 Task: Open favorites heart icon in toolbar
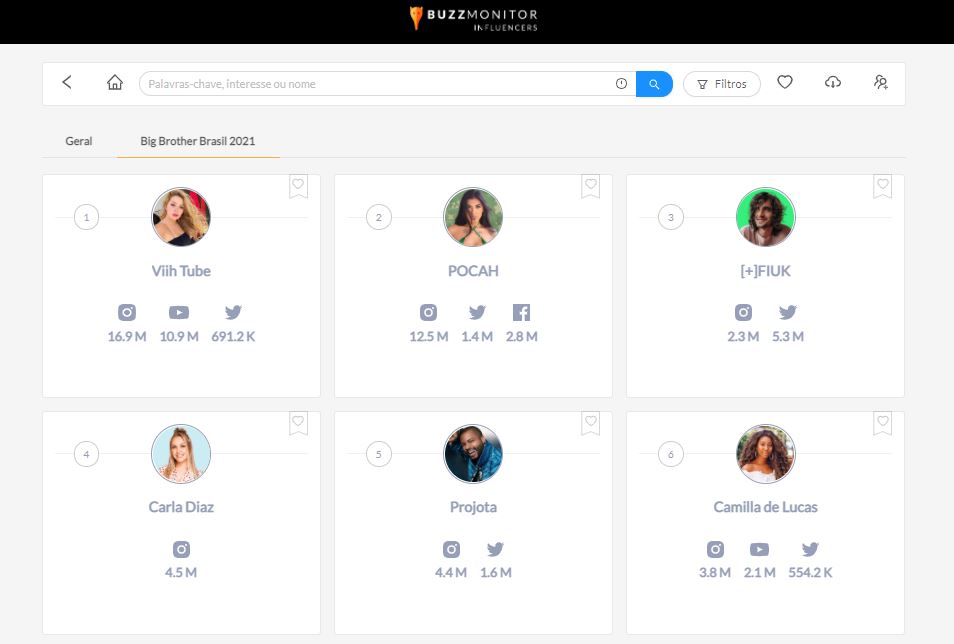pyautogui.click(x=785, y=83)
